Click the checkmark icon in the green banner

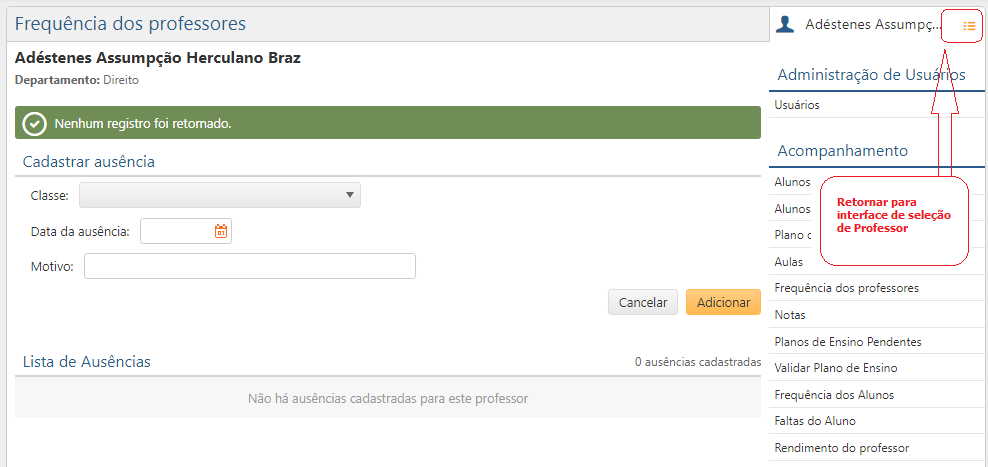tap(35, 123)
